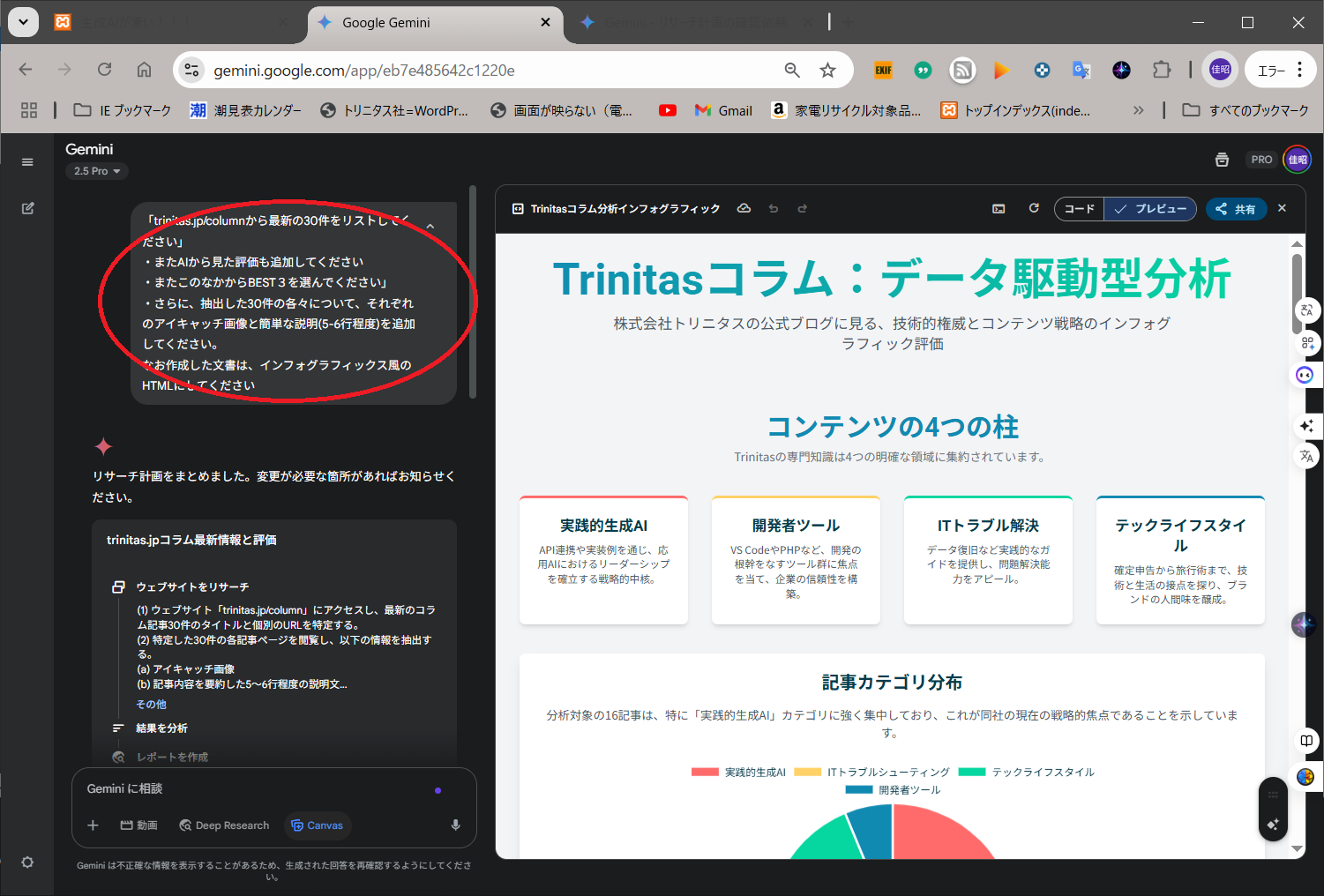Toggle the ITトラブルシューティング legend item
Viewport: 1324px width, 896px height.
click(x=871, y=773)
